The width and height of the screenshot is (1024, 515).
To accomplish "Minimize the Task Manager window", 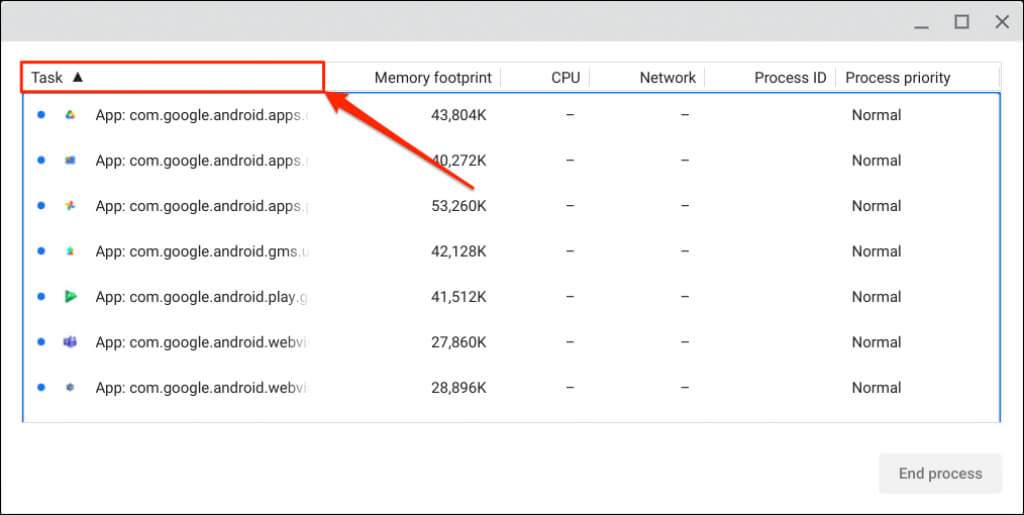I will coord(922,22).
